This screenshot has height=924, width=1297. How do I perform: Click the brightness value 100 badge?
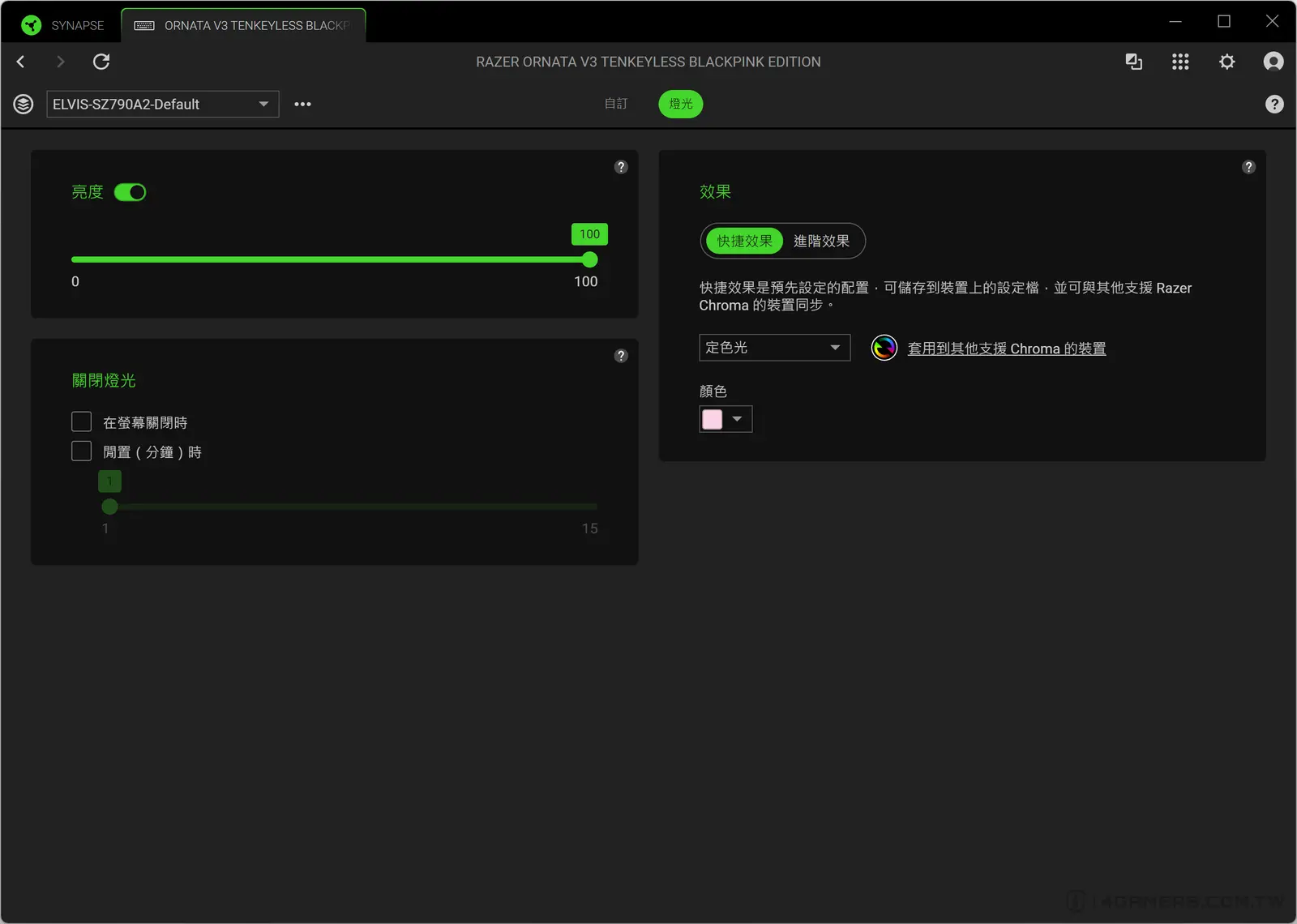(589, 234)
